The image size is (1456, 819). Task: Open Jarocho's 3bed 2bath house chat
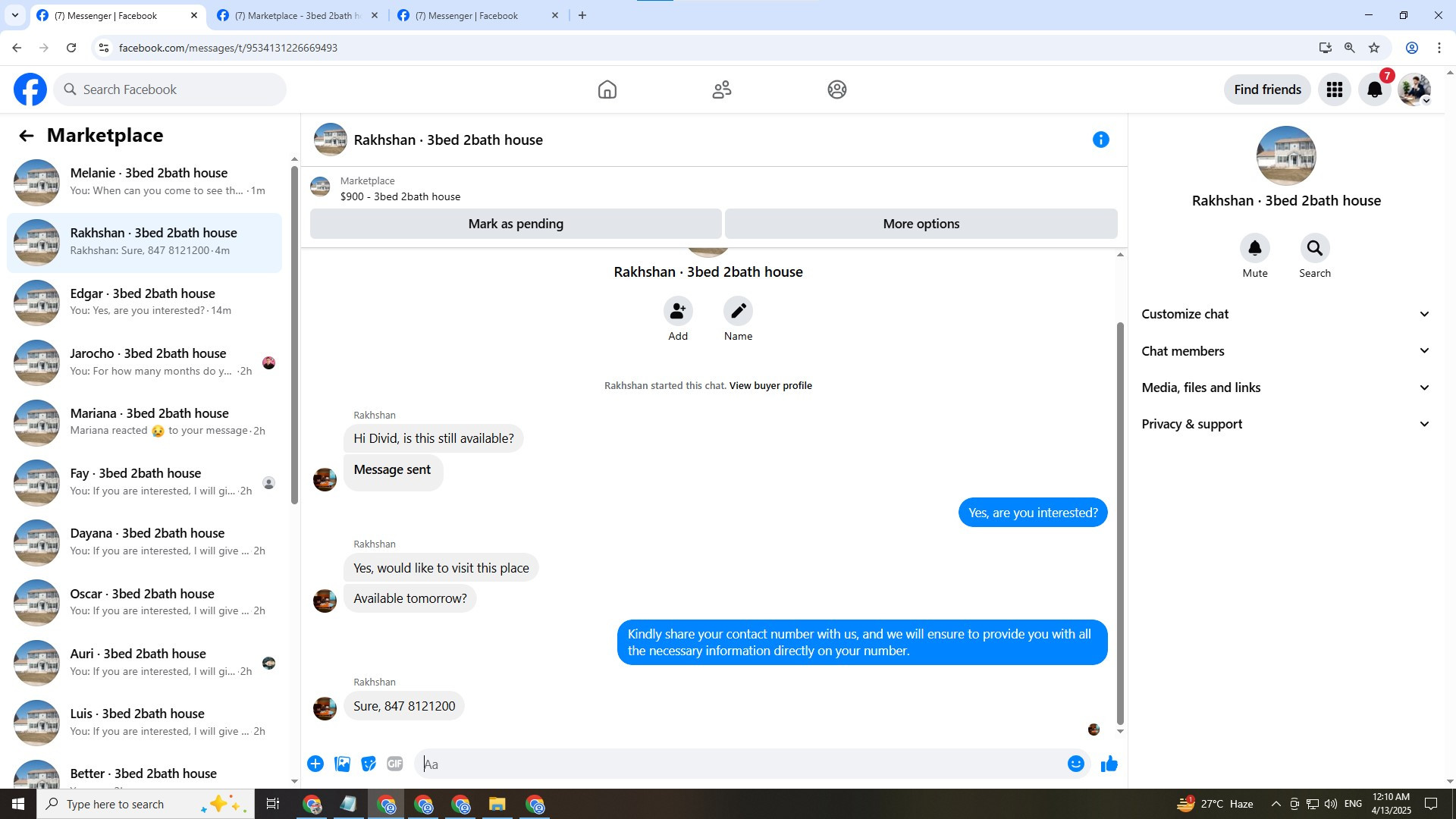144,362
